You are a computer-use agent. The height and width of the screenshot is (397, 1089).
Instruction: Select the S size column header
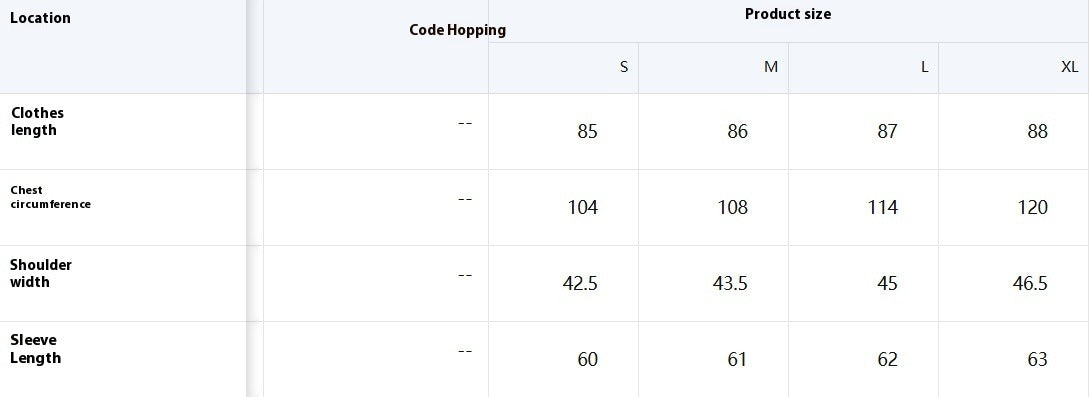pyautogui.click(x=624, y=67)
